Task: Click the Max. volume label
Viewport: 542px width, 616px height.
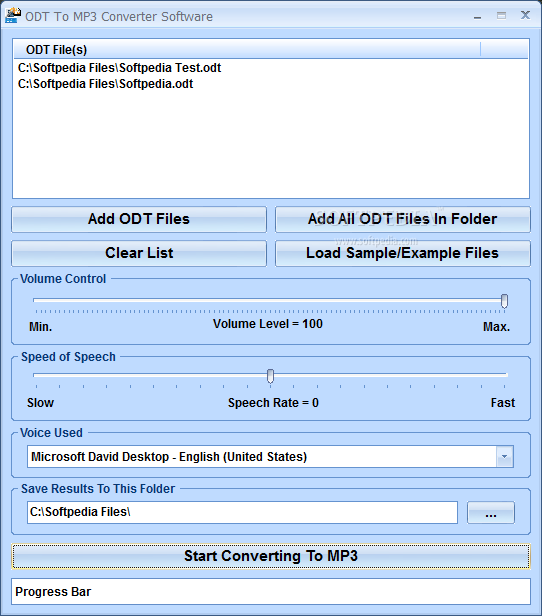Action: pos(496,326)
